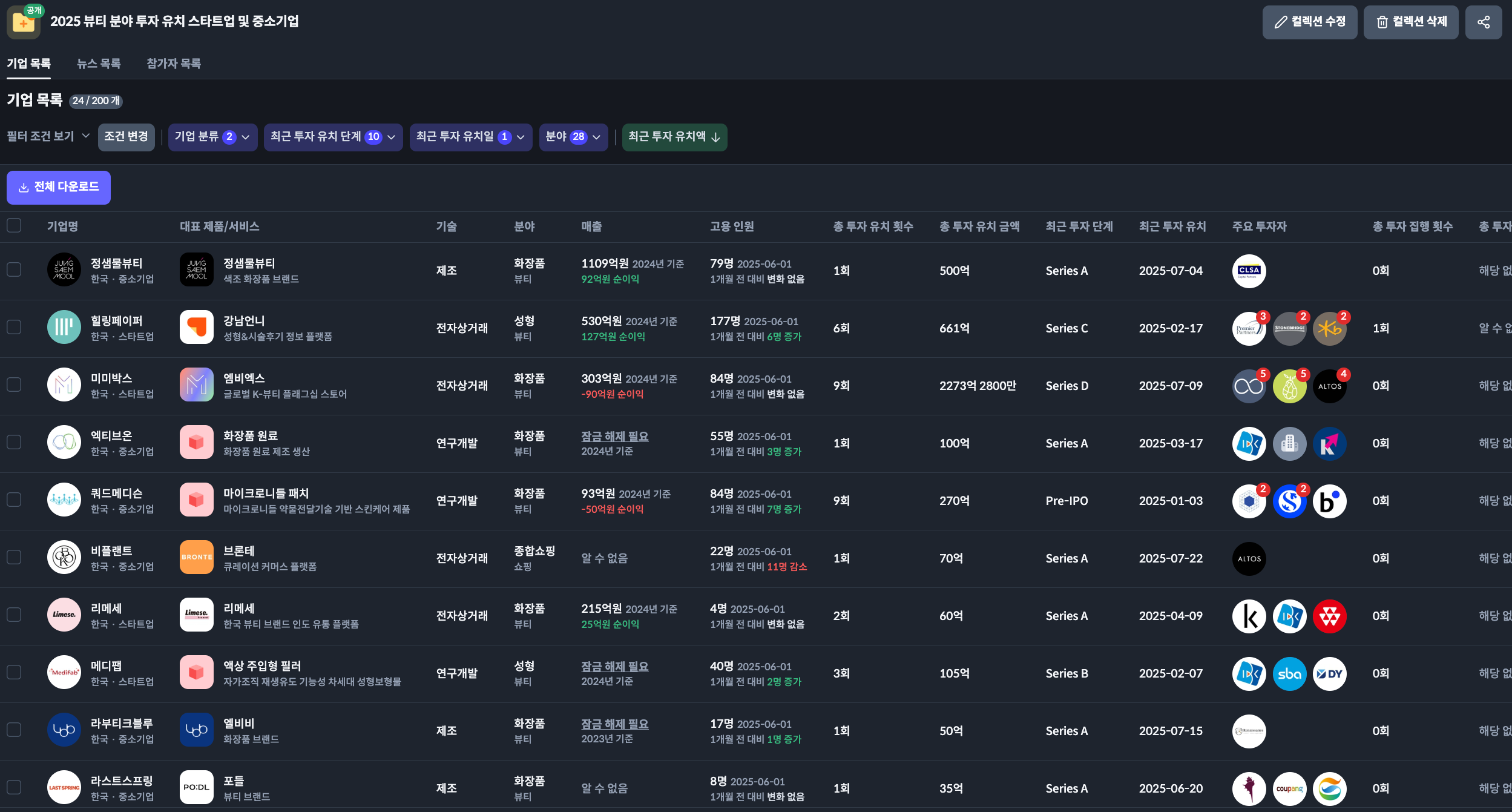The image size is (1512, 812).
Task: Click 잠금 해제 필요 link in 엑티브온 row
Action: 614,436
